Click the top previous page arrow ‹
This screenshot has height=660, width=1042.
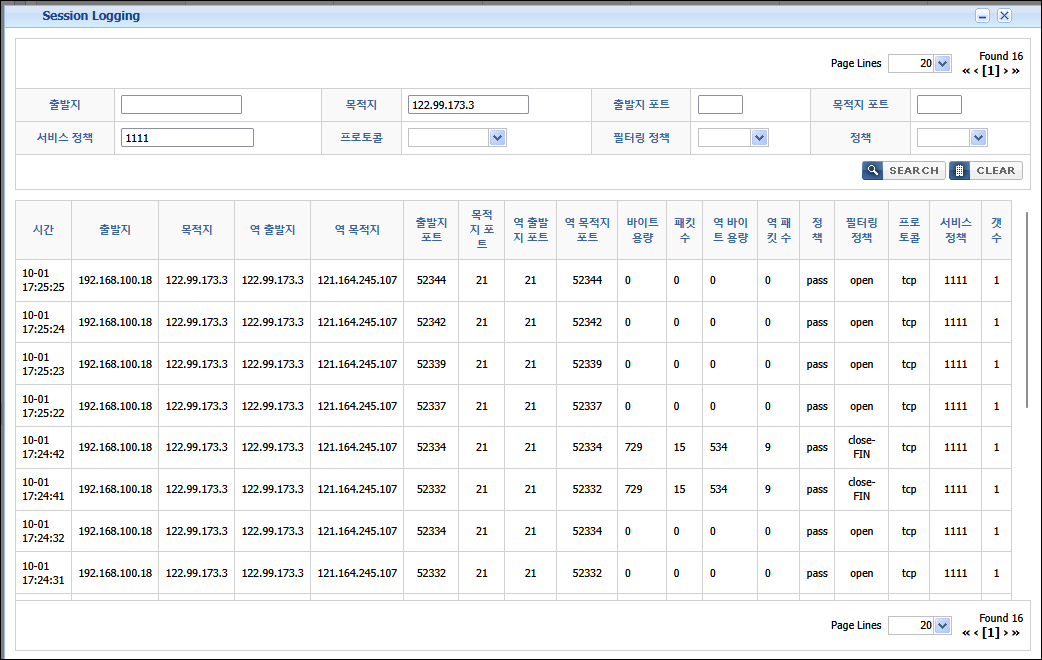pos(976,71)
